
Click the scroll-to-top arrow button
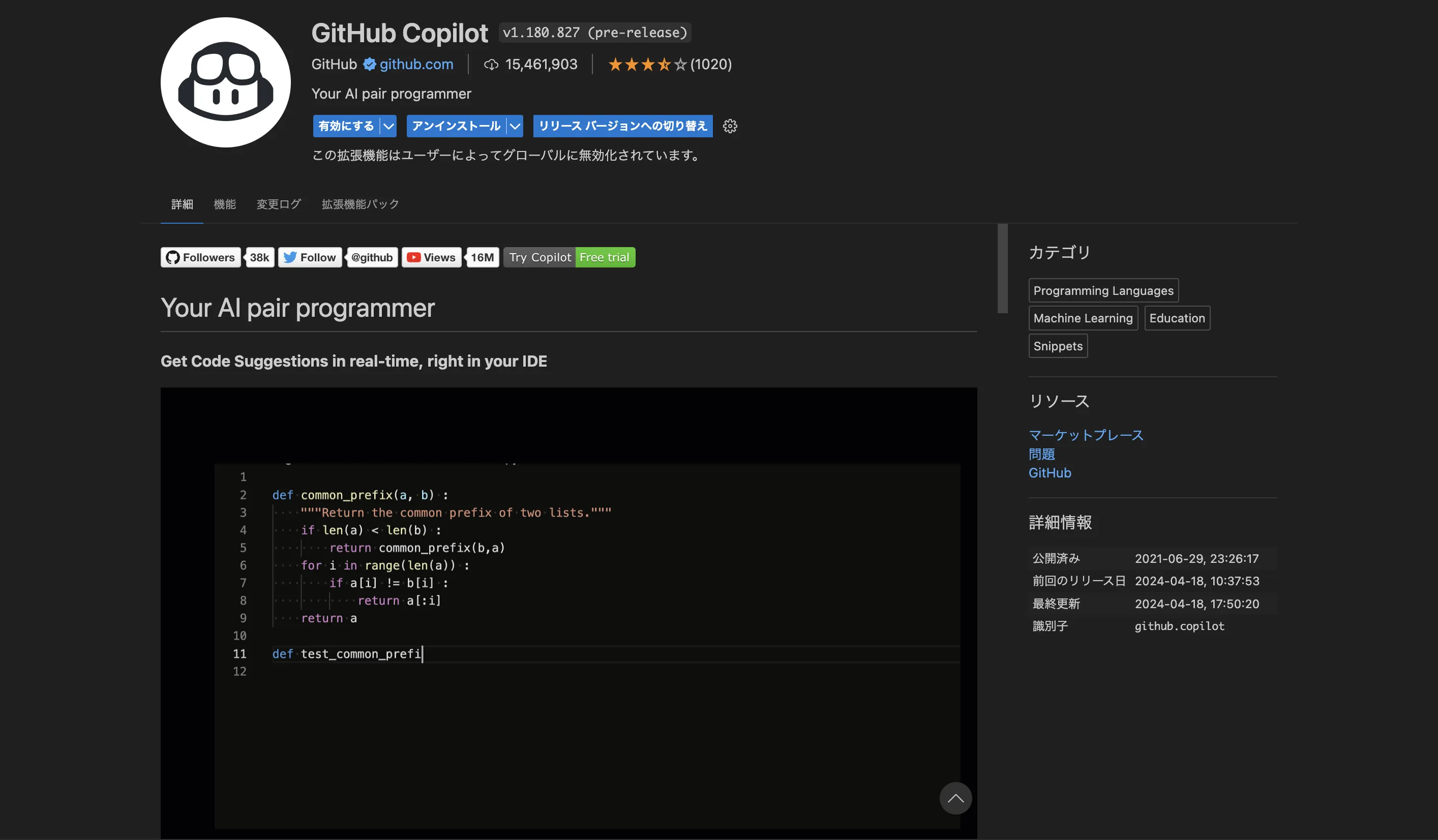(x=955, y=798)
